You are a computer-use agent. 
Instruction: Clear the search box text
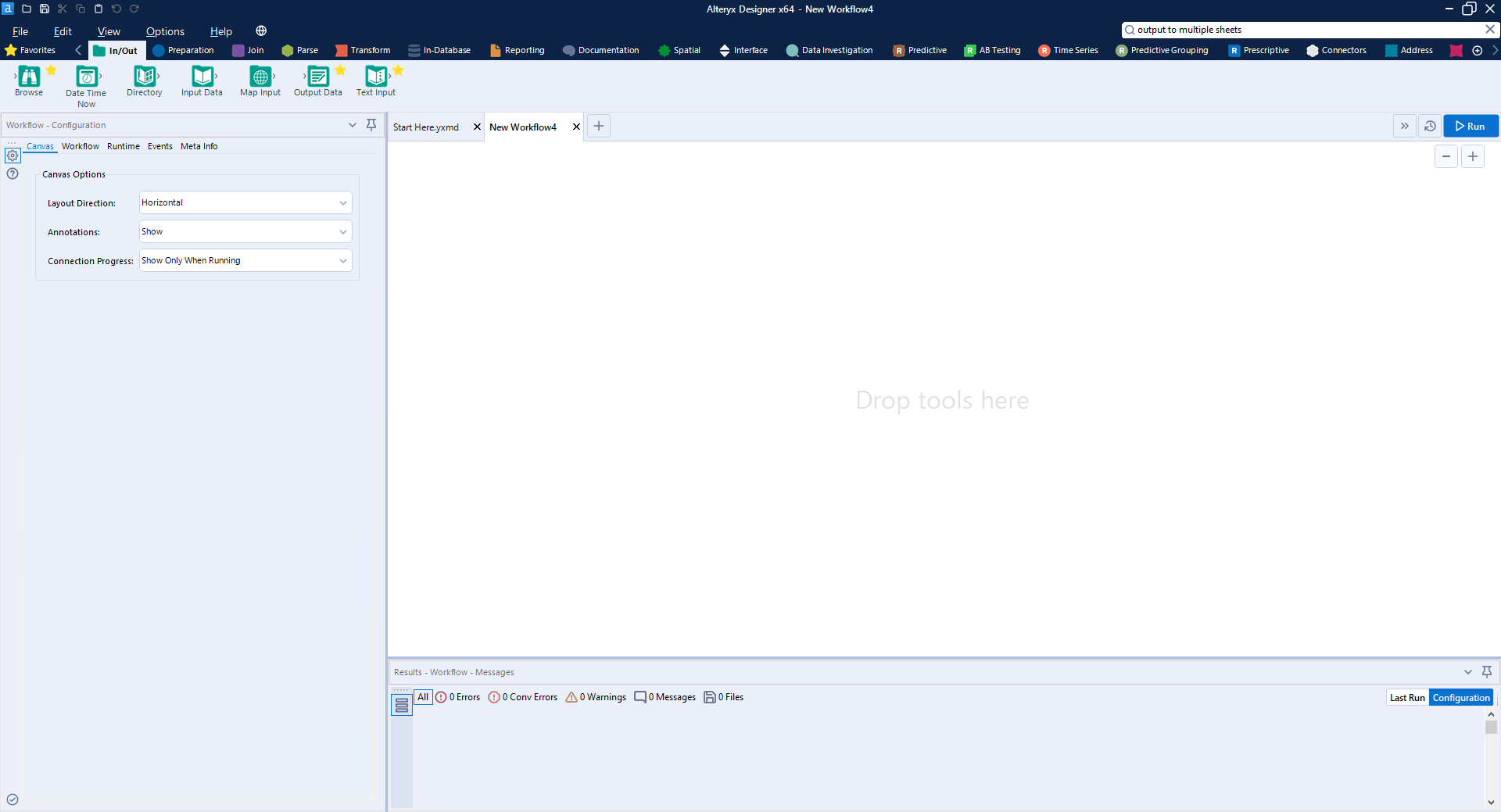click(x=1490, y=29)
